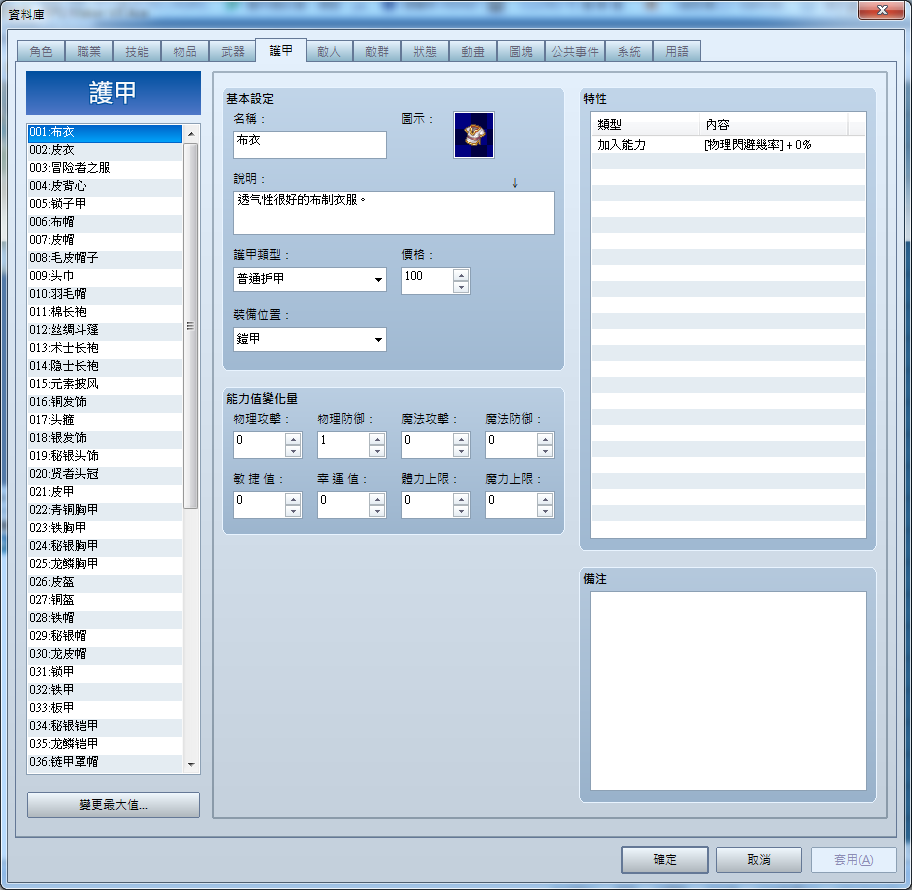The height and width of the screenshot is (890, 912).
Task: Switch to the 職業 tab
Action: [88, 51]
